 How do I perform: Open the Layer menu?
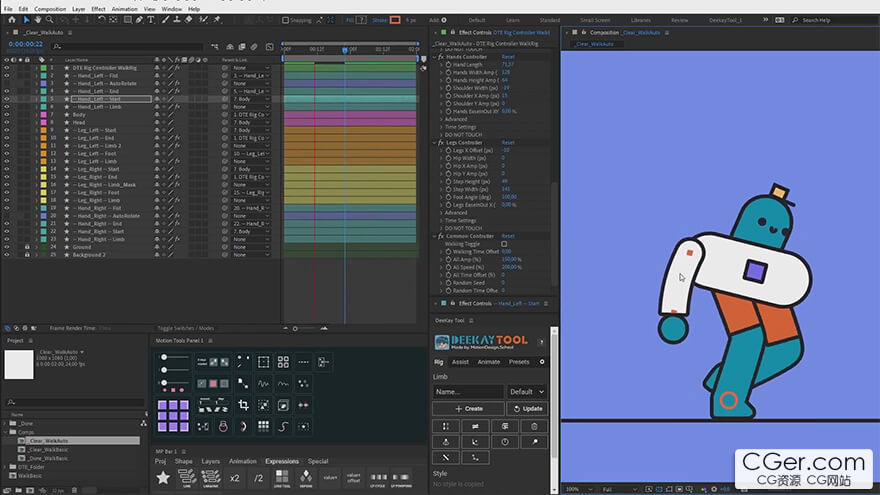[79, 9]
